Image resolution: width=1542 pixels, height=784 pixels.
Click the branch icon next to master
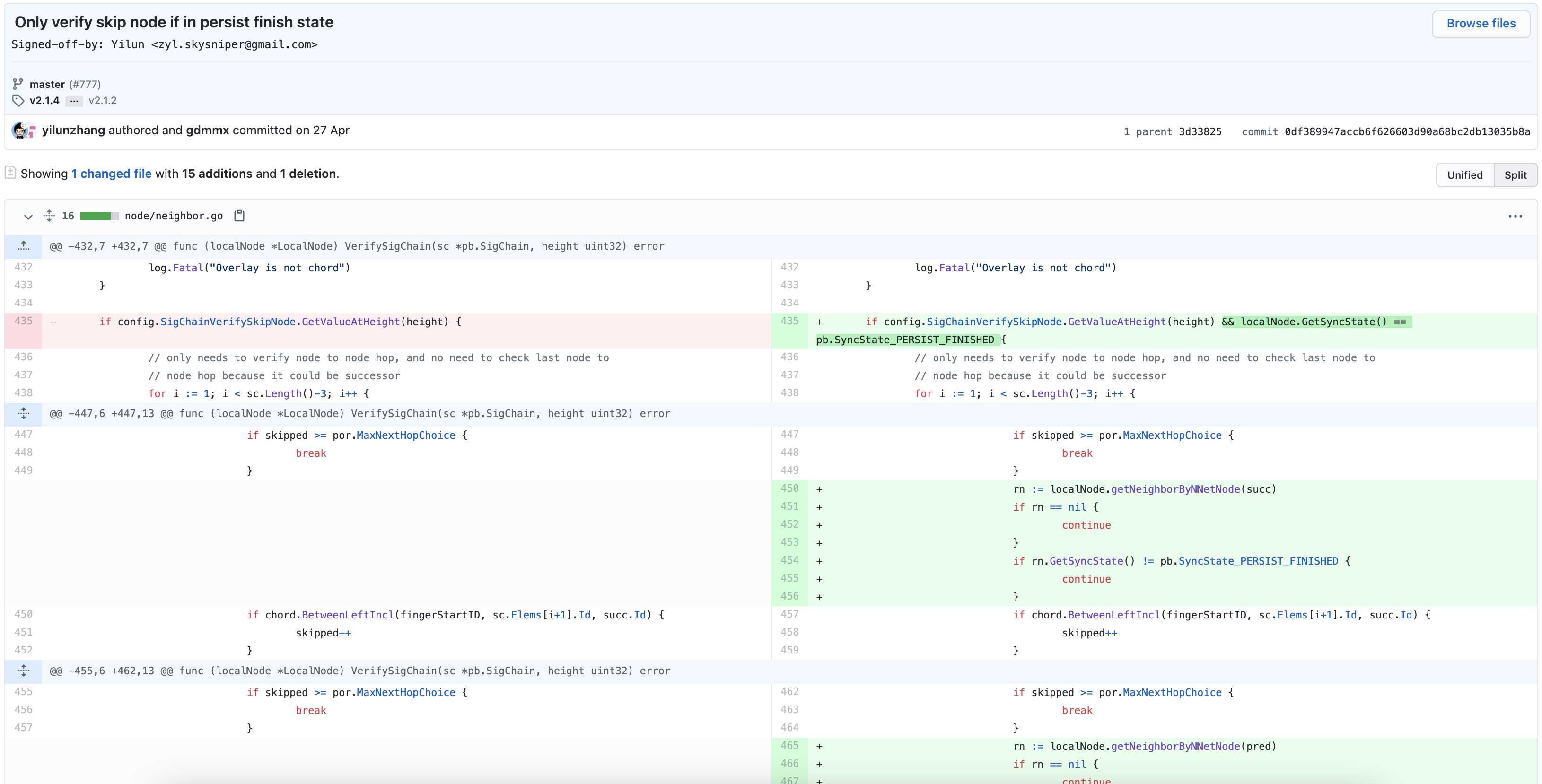tap(18, 84)
